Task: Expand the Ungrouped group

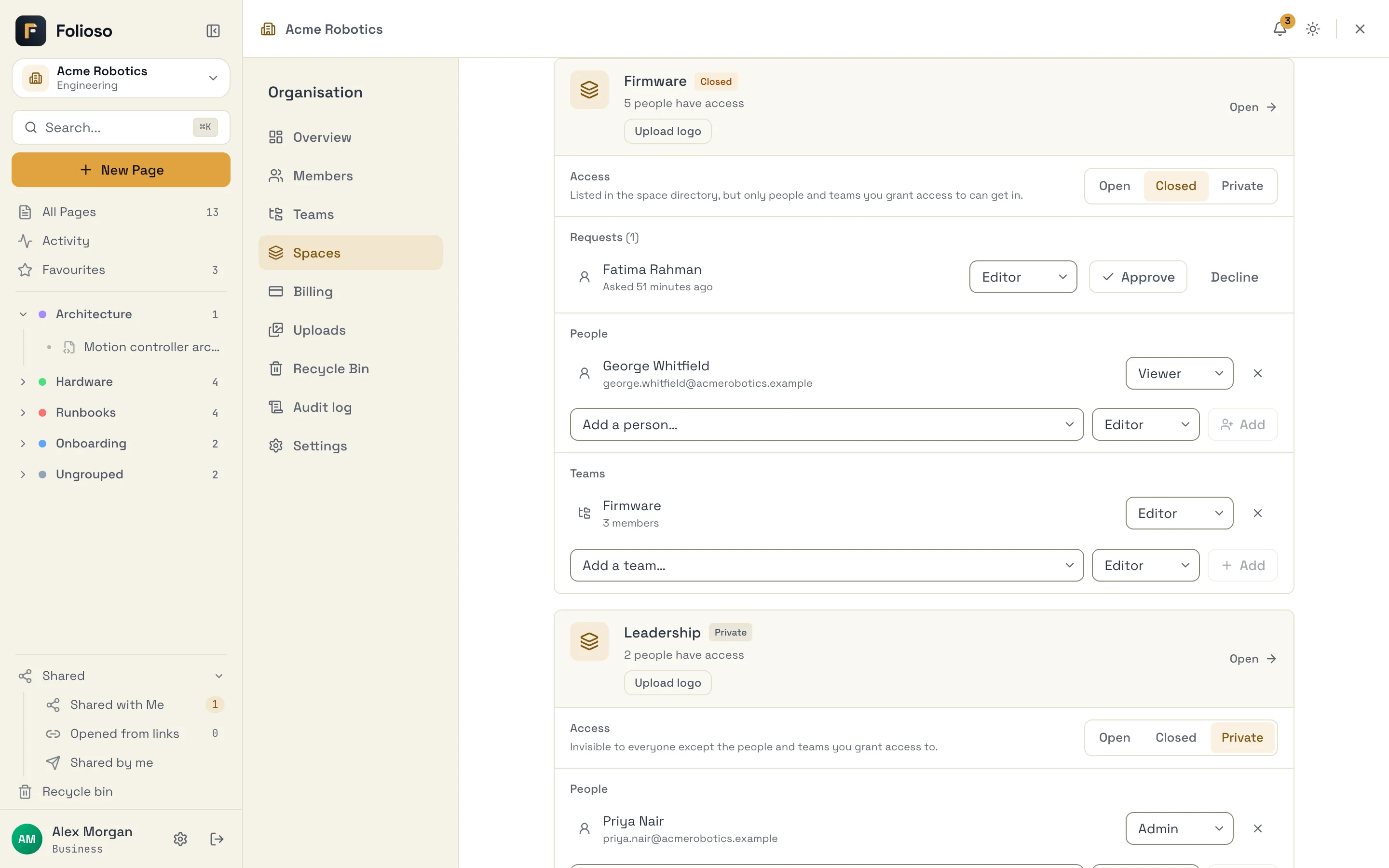Action: (23, 474)
